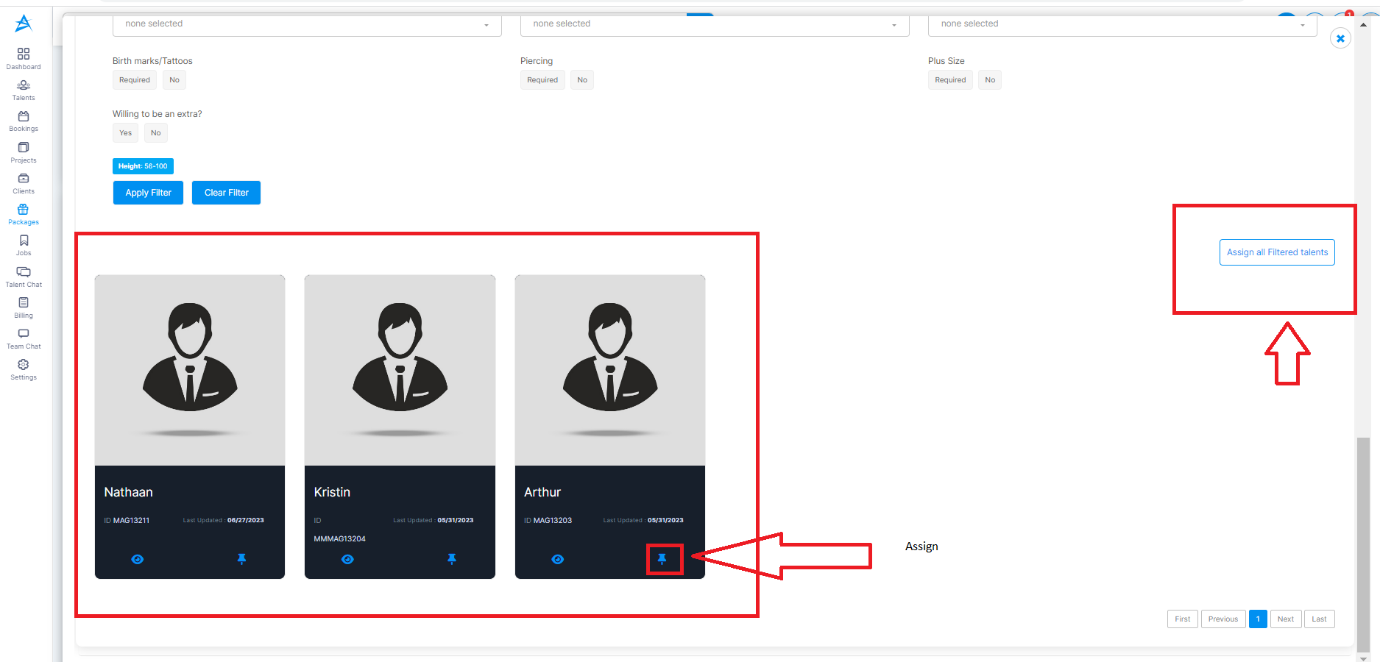Click the name Kristin on the card
Image resolution: width=1380 pixels, height=662 pixels.
tap(332, 492)
